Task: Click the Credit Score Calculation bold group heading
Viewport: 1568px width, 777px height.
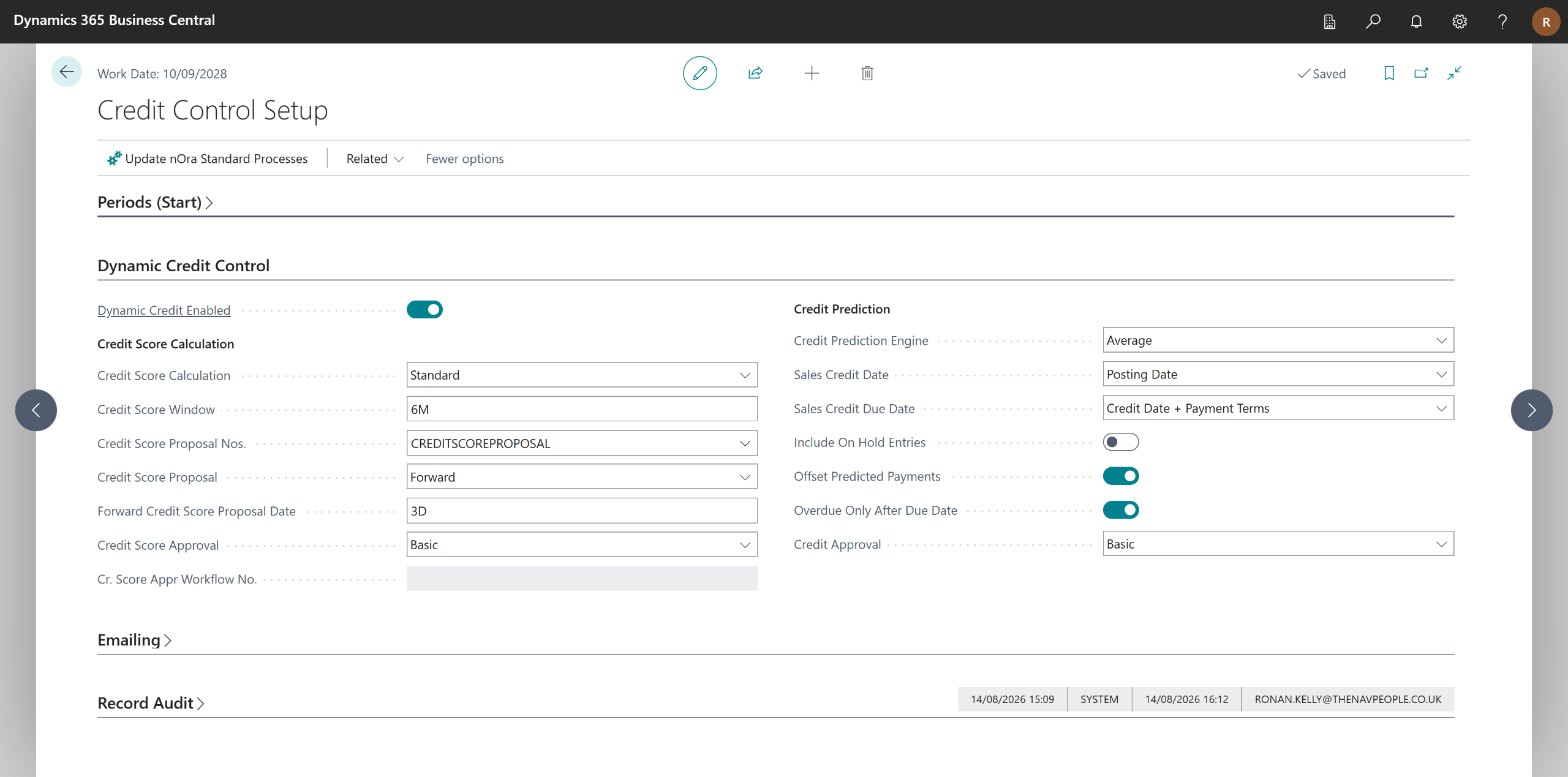Action: (x=166, y=344)
